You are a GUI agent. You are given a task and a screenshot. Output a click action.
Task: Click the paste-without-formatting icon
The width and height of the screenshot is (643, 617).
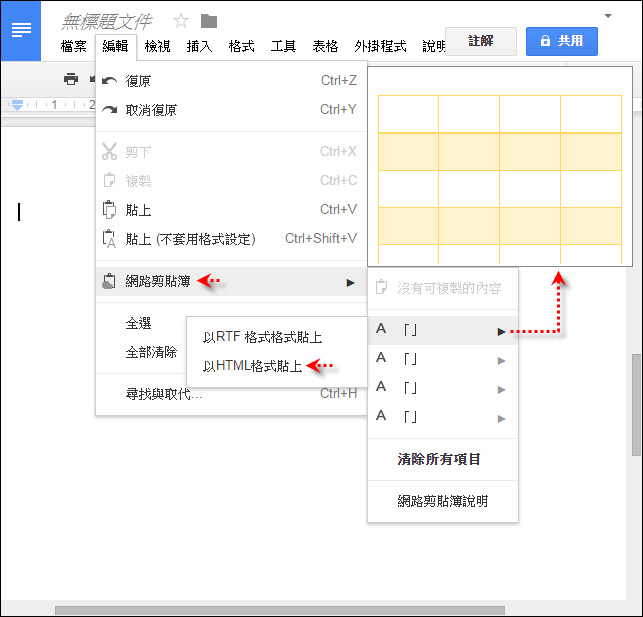tap(109, 239)
